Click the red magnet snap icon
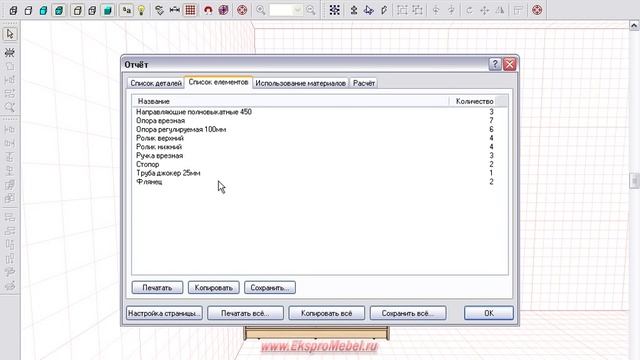This screenshot has width=640, height=360. point(208,10)
